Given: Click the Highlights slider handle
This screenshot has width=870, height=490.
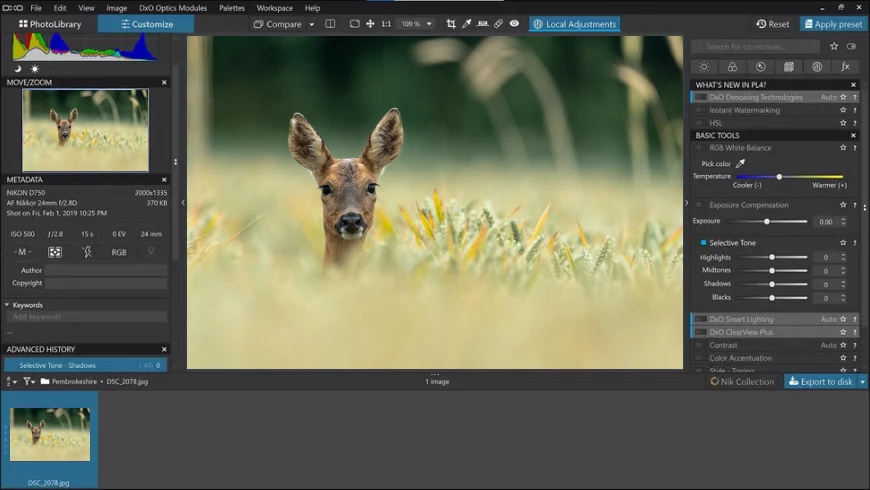Looking at the screenshot, I should [772, 257].
